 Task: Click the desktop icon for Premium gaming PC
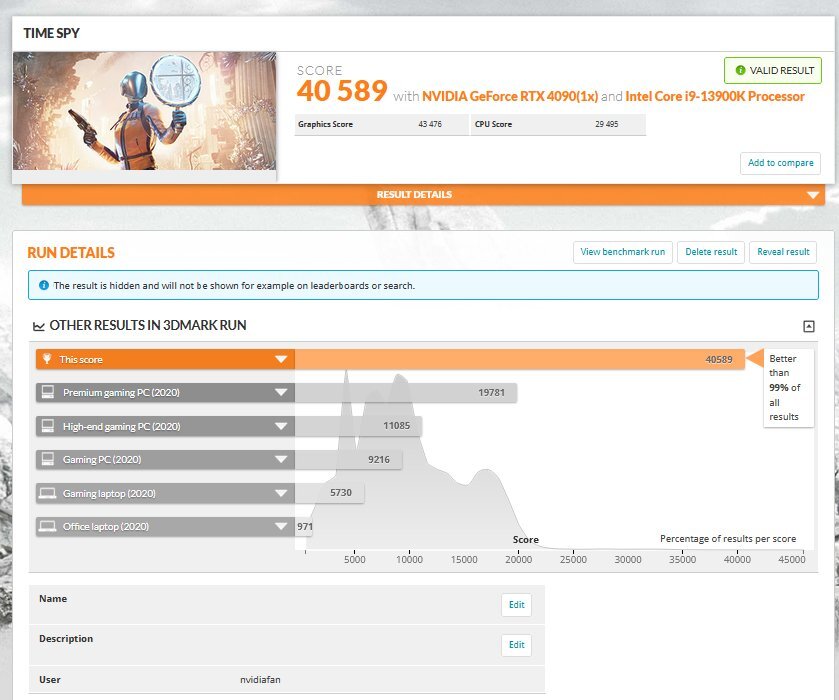click(48, 392)
